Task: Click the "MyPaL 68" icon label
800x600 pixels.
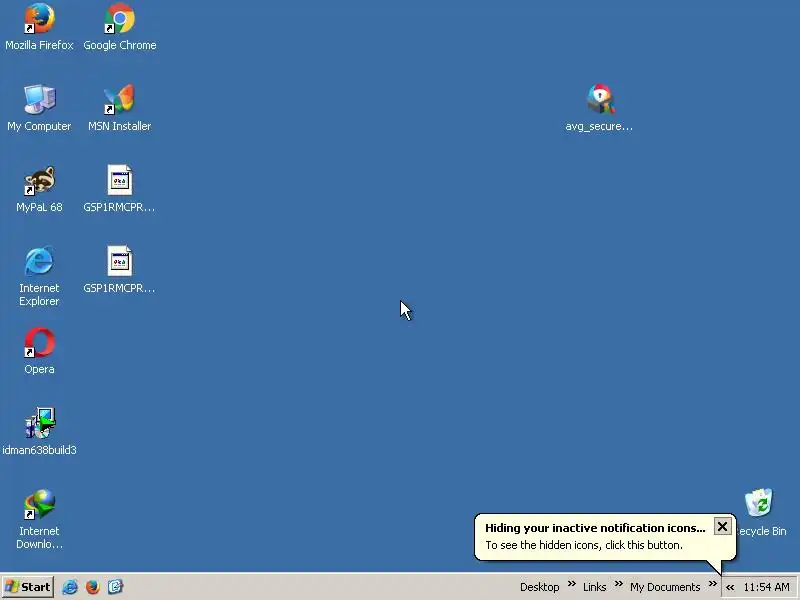Action: pos(39,207)
